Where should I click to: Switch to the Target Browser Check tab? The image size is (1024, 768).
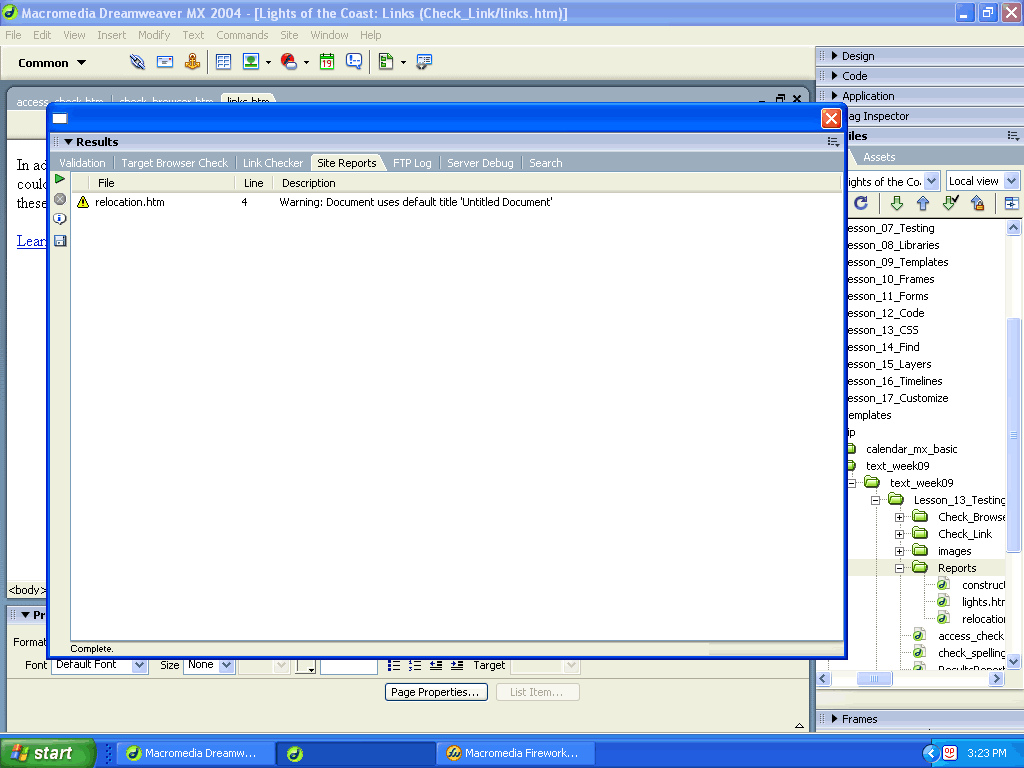[x=174, y=163]
